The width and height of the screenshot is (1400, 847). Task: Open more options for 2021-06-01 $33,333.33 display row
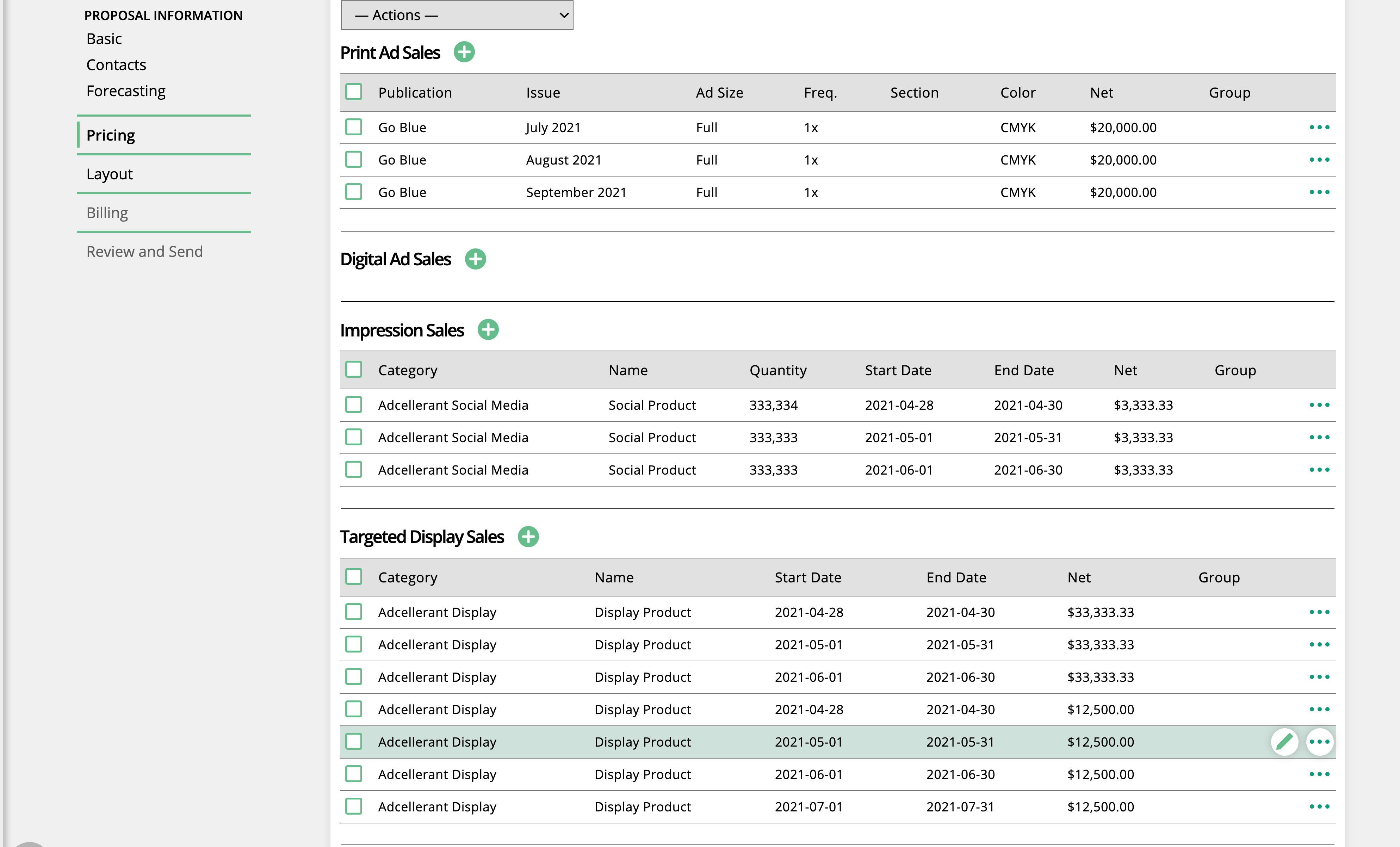tap(1319, 677)
